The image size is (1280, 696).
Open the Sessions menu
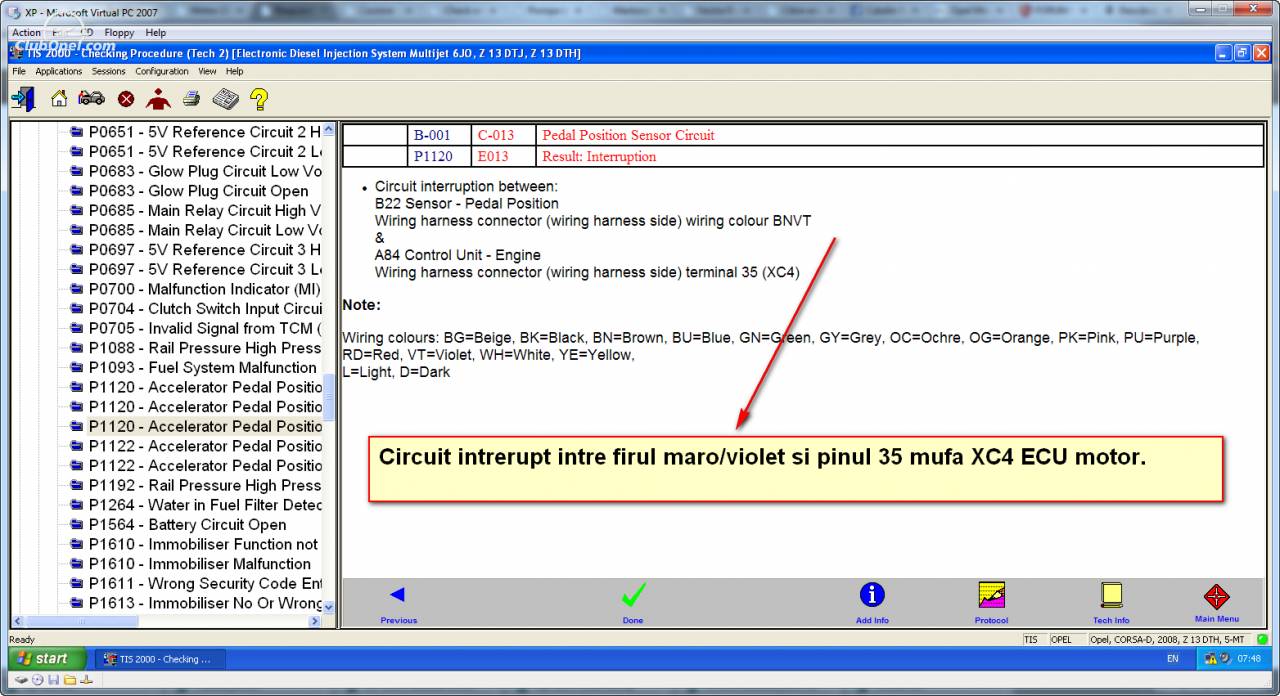click(x=109, y=71)
